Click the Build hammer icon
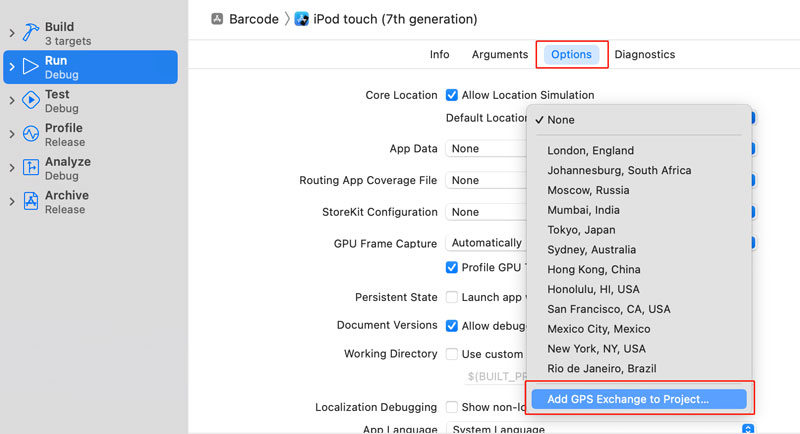800x434 pixels. click(31, 33)
